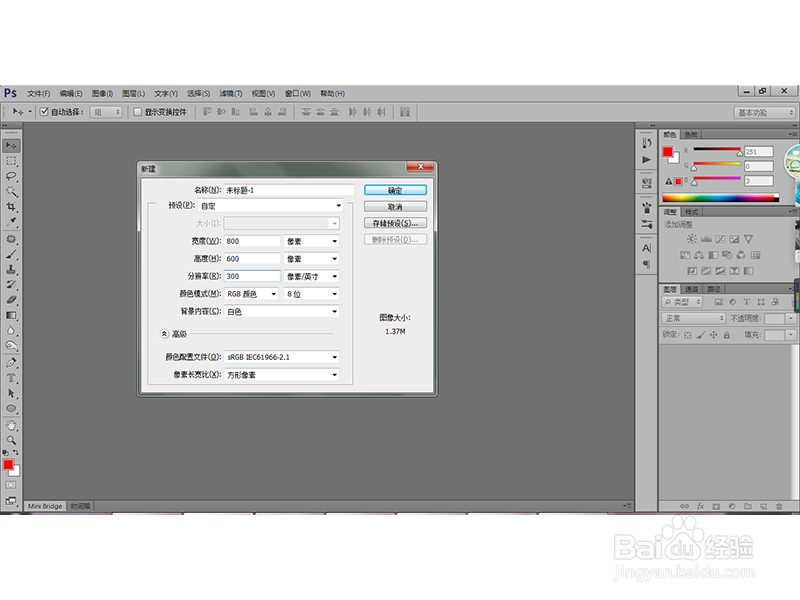Viewport: 800px width, 600px height.
Task: Open the 窗口(W) menu
Action: tap(297, 93)
